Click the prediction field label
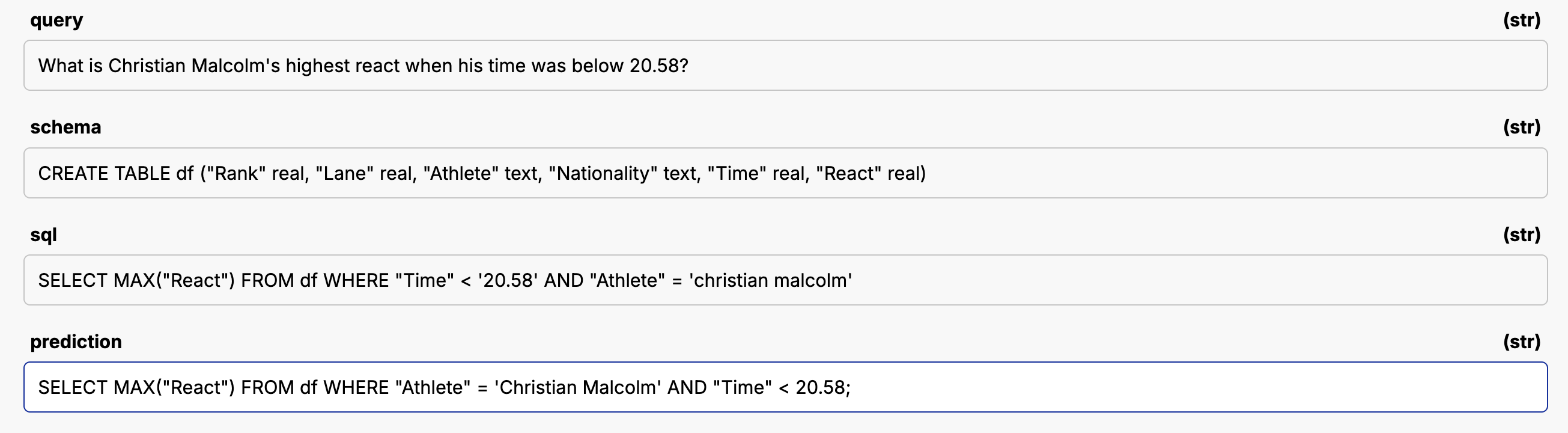This screenshot has height=433, width=1568. (x=76, y=342)
